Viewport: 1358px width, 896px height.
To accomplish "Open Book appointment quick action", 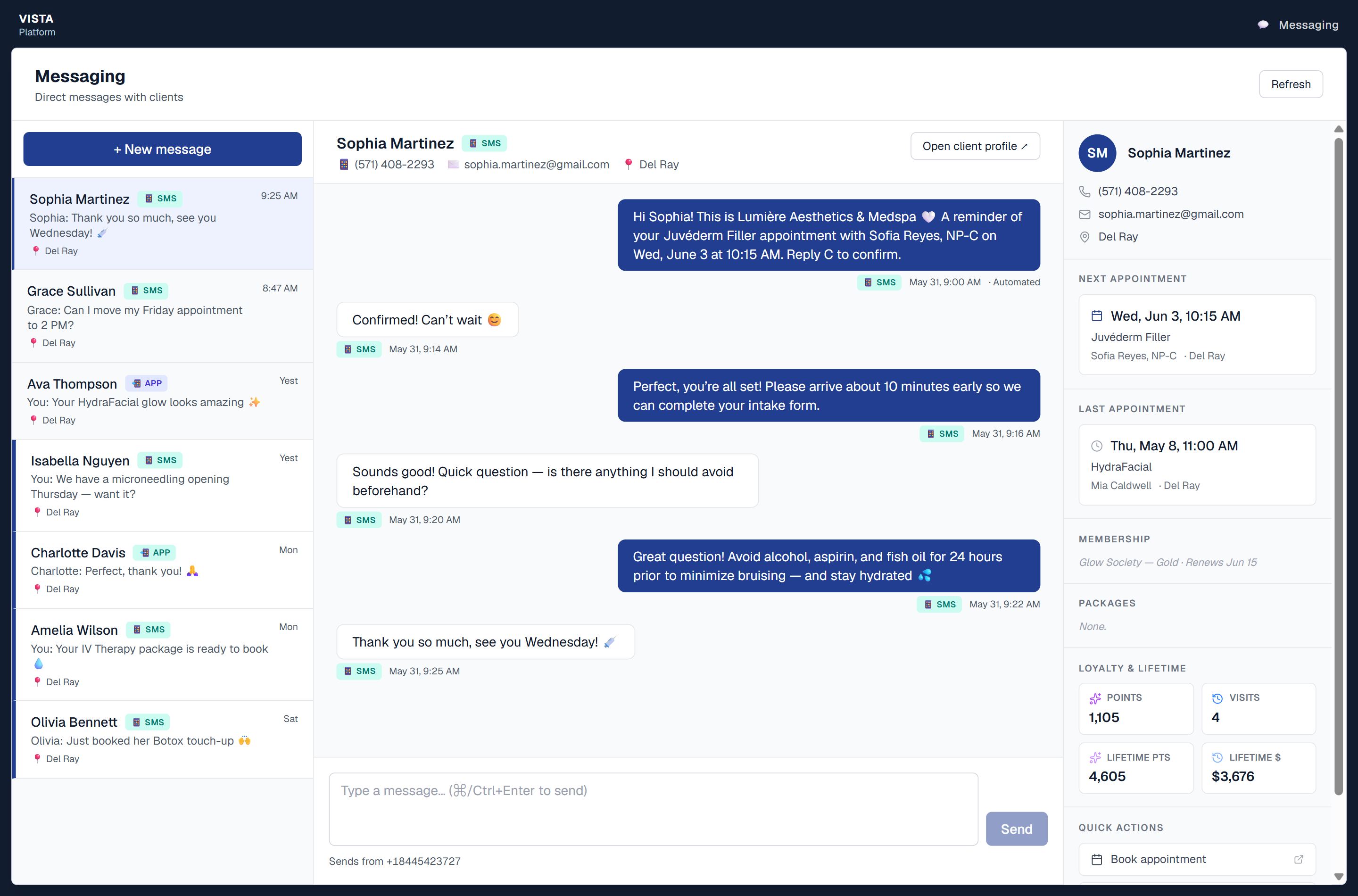I will 1197,859.
